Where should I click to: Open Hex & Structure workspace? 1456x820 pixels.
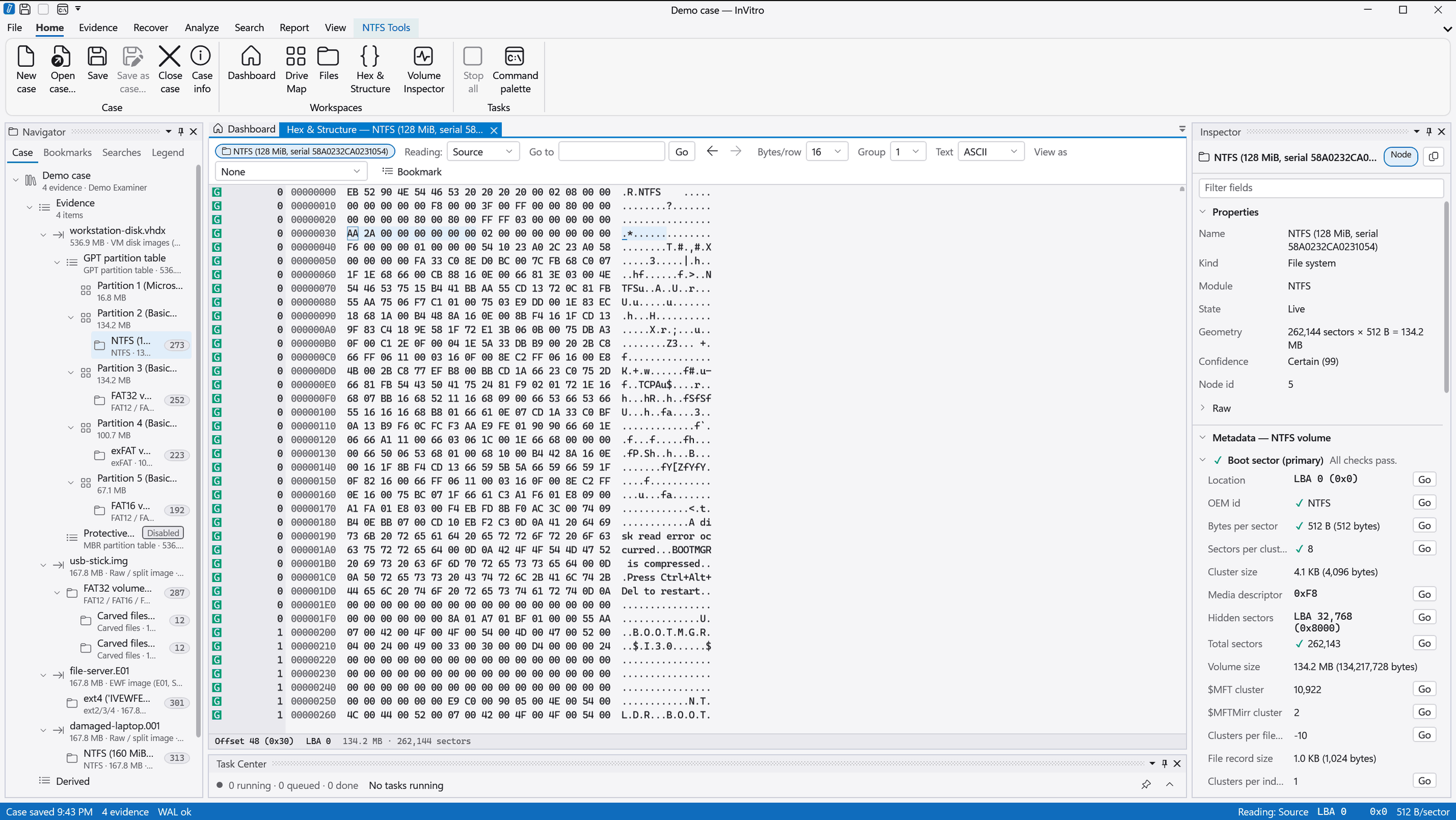(x=369, y=69)
